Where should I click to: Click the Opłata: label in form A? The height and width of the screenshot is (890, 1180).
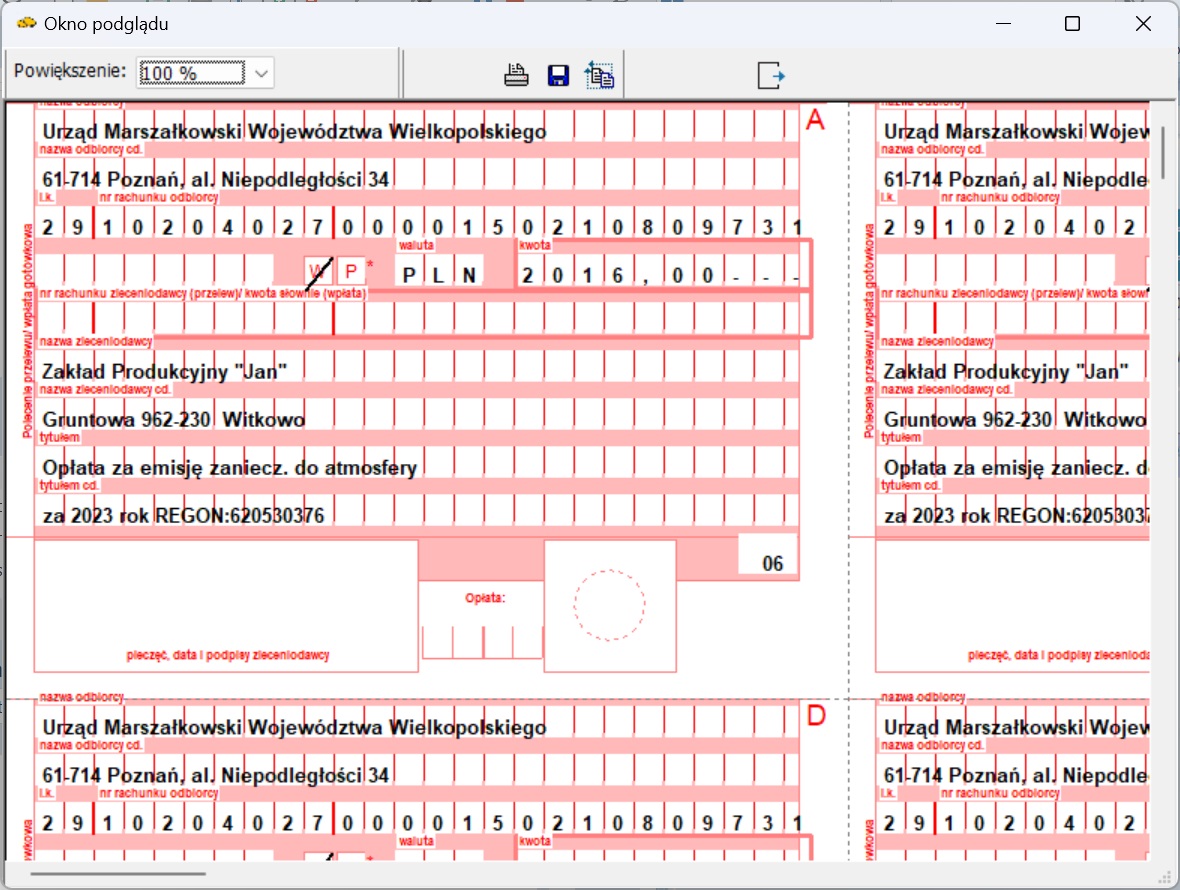click(485, 598)
